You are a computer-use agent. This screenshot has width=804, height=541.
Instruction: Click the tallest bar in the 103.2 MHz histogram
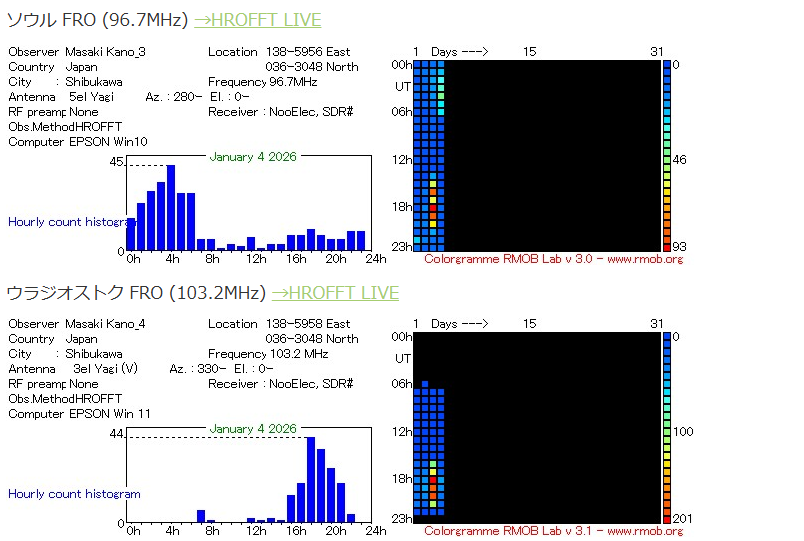pyautogui.click(x=311, y=479)
